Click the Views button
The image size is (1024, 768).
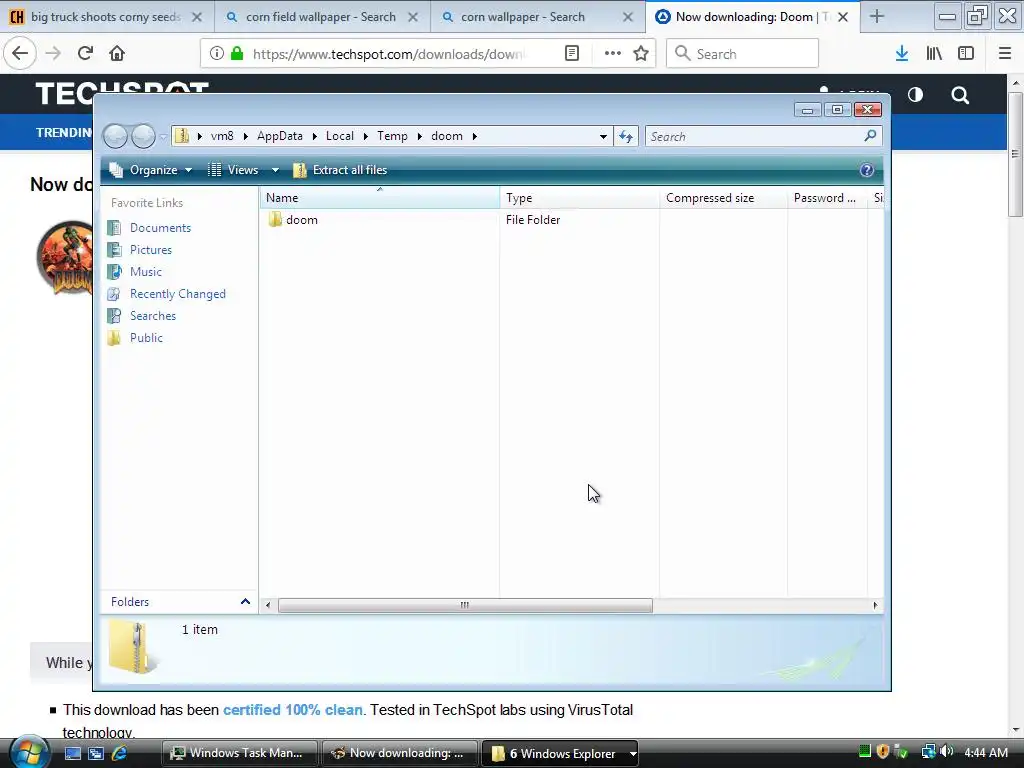233,170
